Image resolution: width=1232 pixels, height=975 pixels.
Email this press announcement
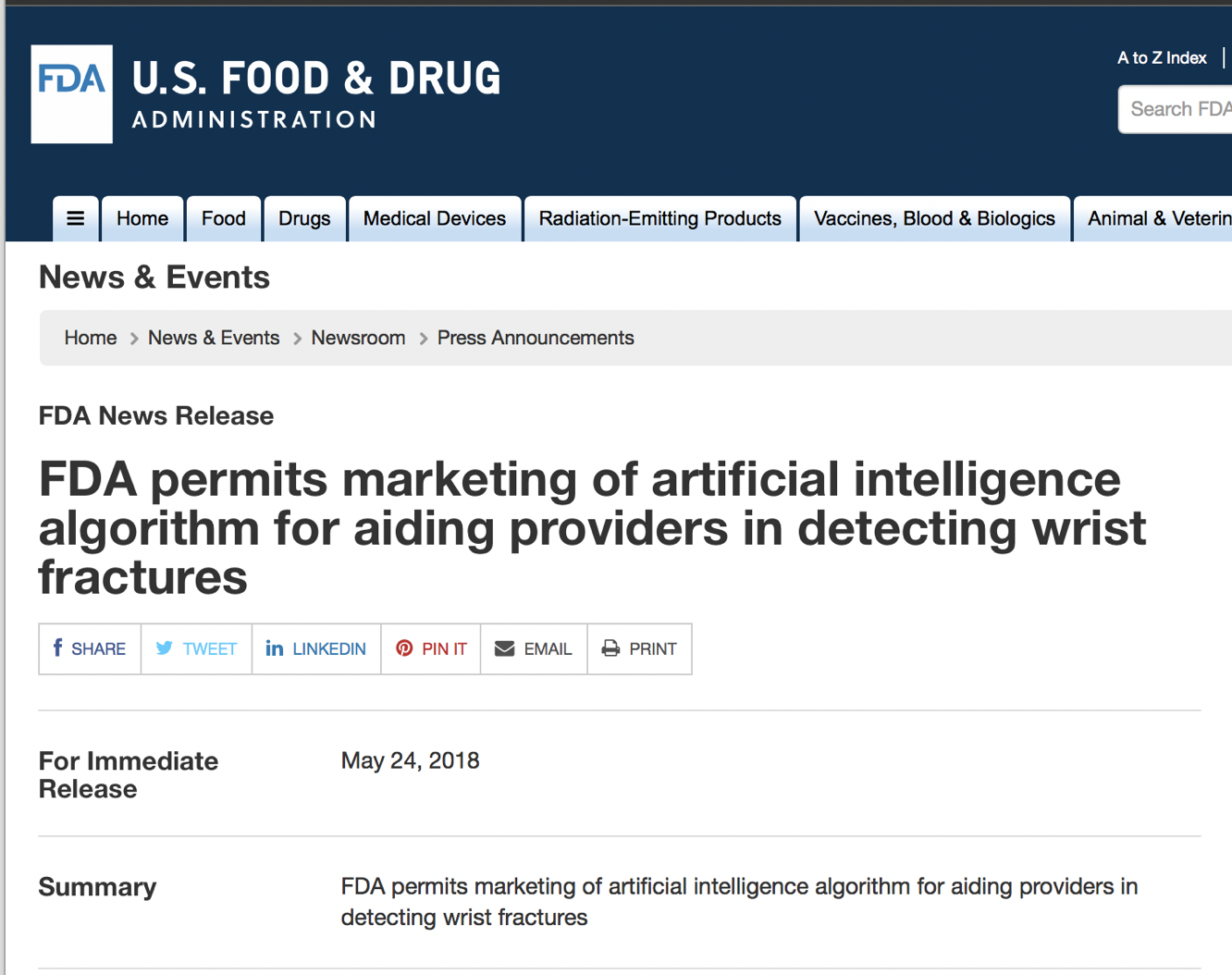[x=534, y=648]
